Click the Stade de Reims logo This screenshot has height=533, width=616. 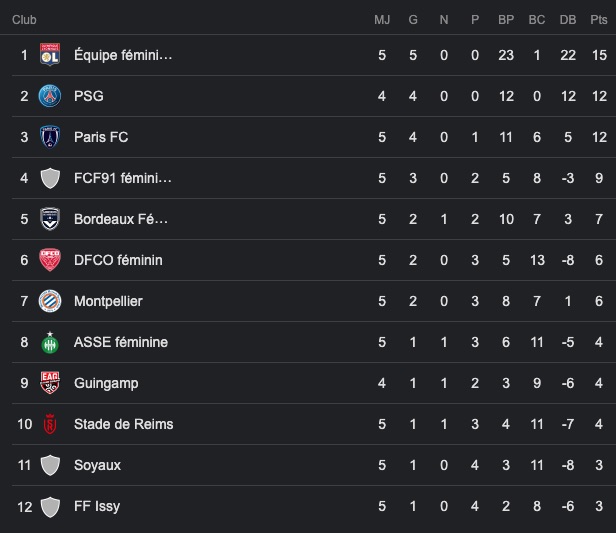50,424
